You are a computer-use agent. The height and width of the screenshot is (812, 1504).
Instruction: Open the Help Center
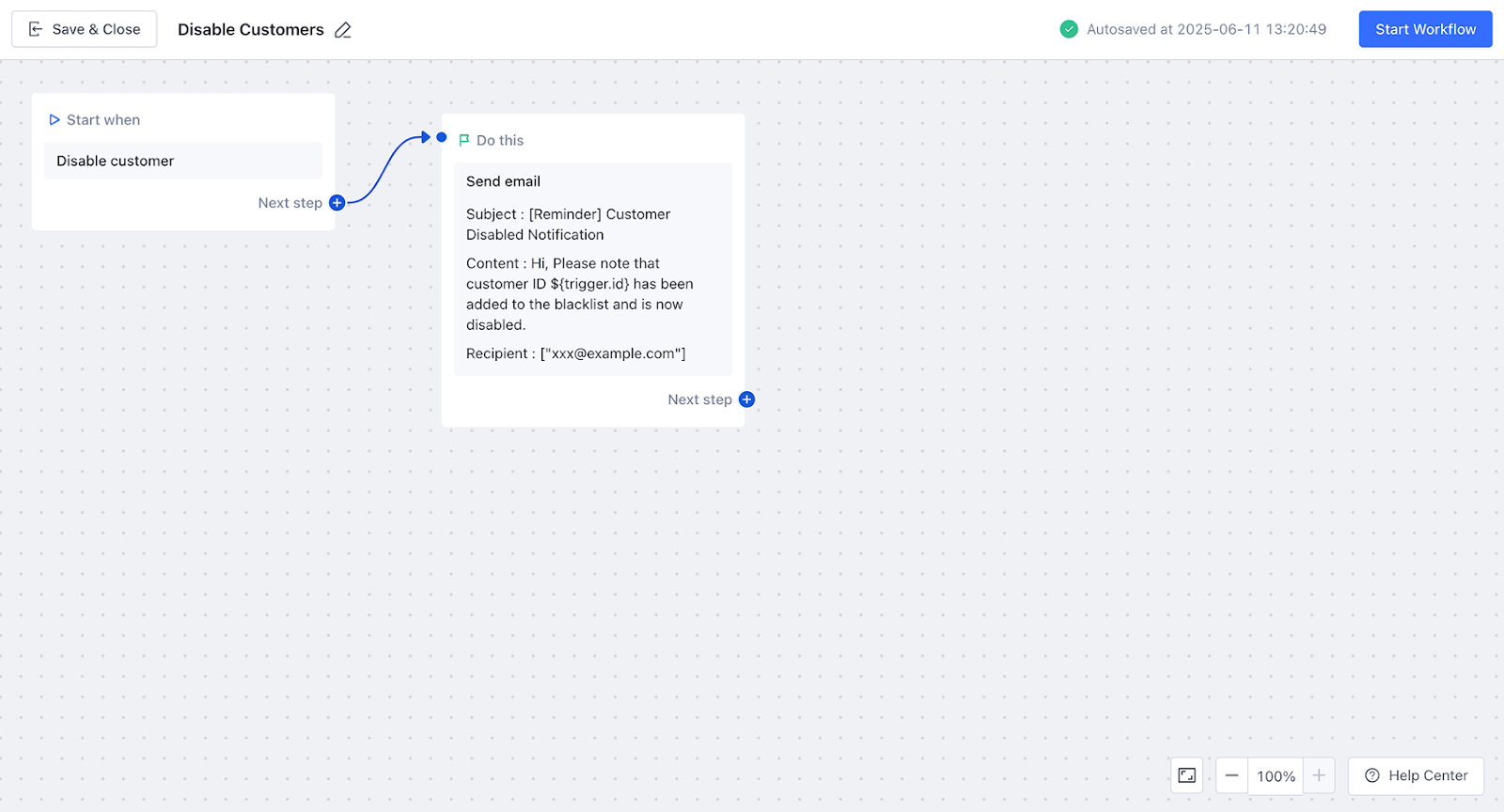coord(1416,775)
